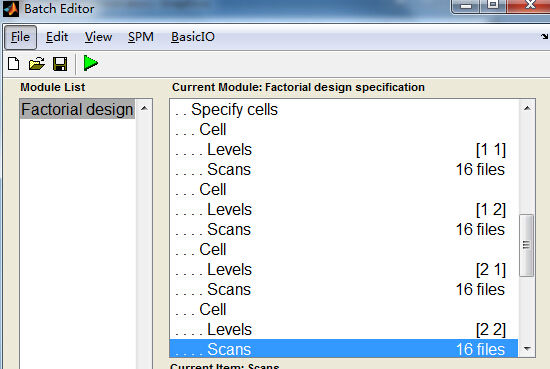Select the Factorial design module in Module List
550x369 pixels.
pos(77,109)
